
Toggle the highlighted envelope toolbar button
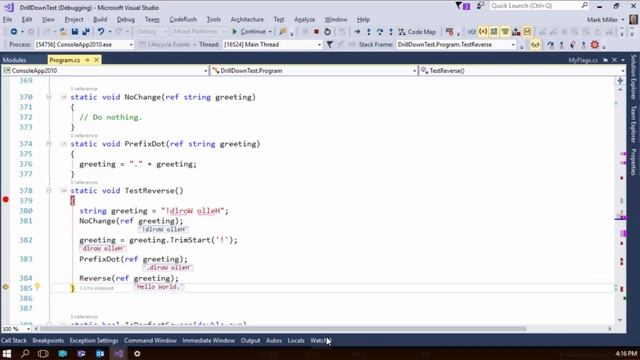[527, 31]
